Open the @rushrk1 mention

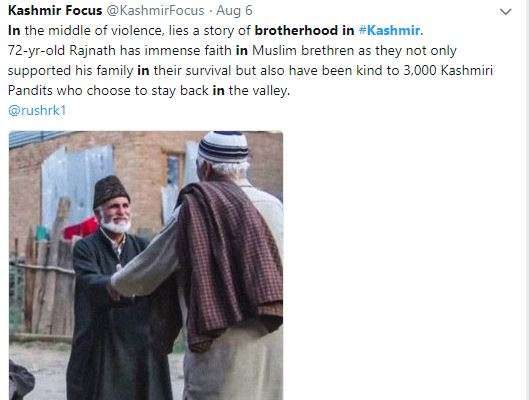37,110
